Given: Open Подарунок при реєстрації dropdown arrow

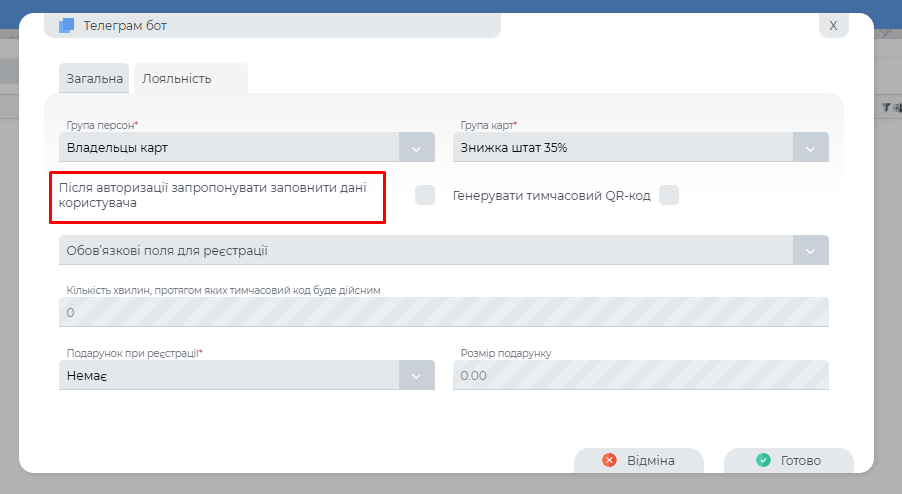Looking at the screenshot, I should 417,375.
